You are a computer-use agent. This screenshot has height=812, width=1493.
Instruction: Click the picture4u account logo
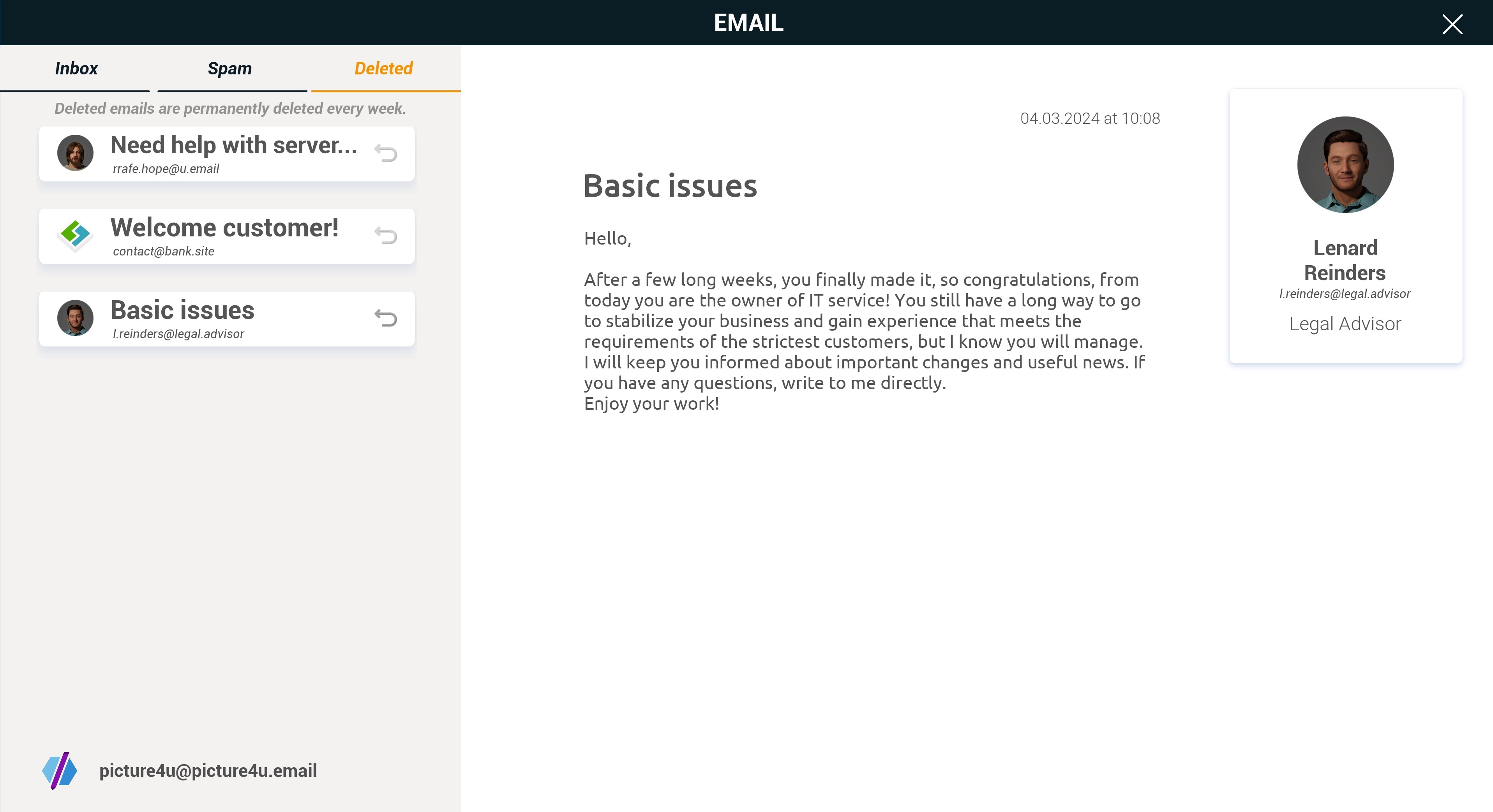[x=60, y=770]
